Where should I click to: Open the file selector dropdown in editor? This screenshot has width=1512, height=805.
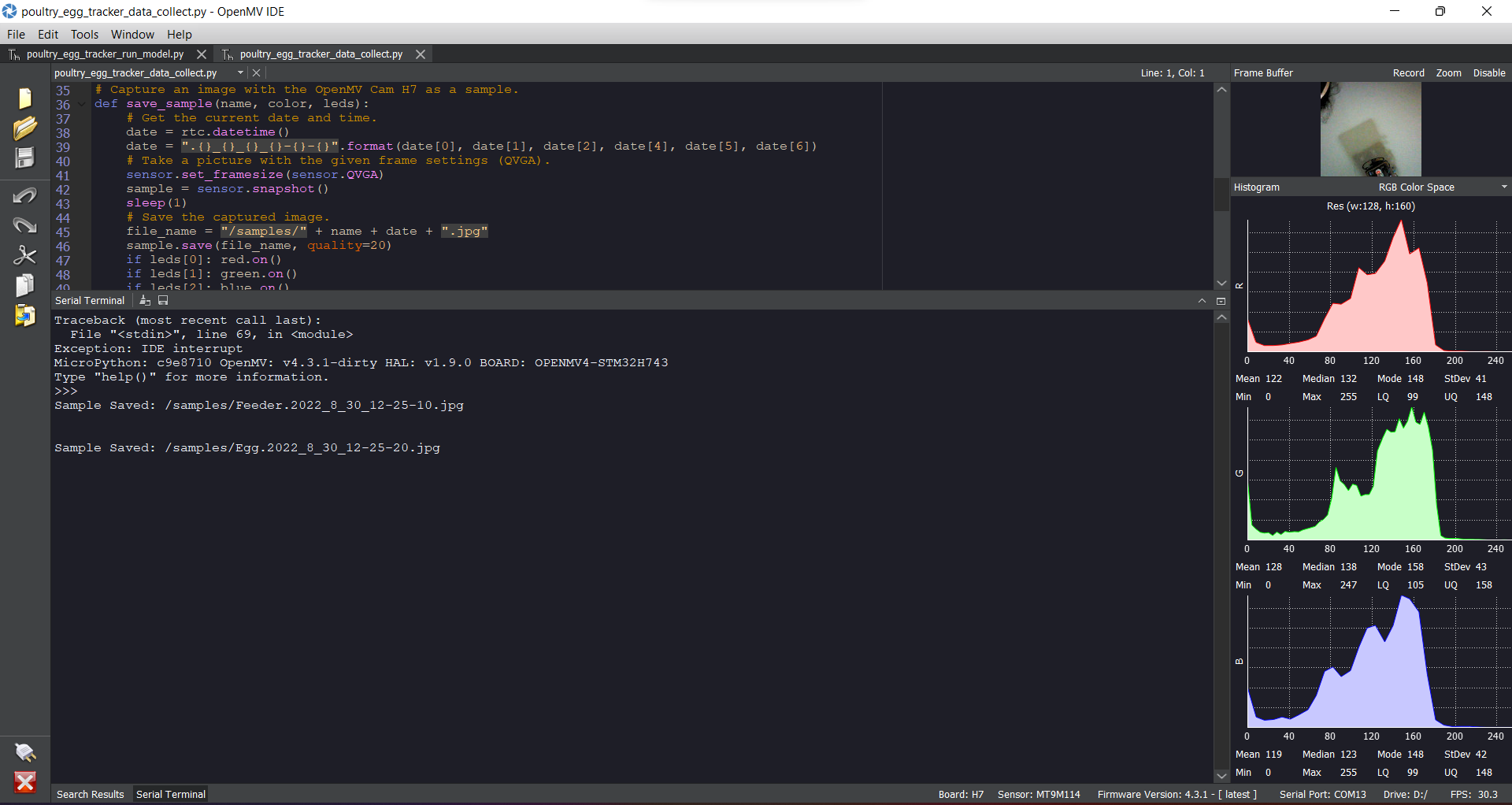click(240, 72)
